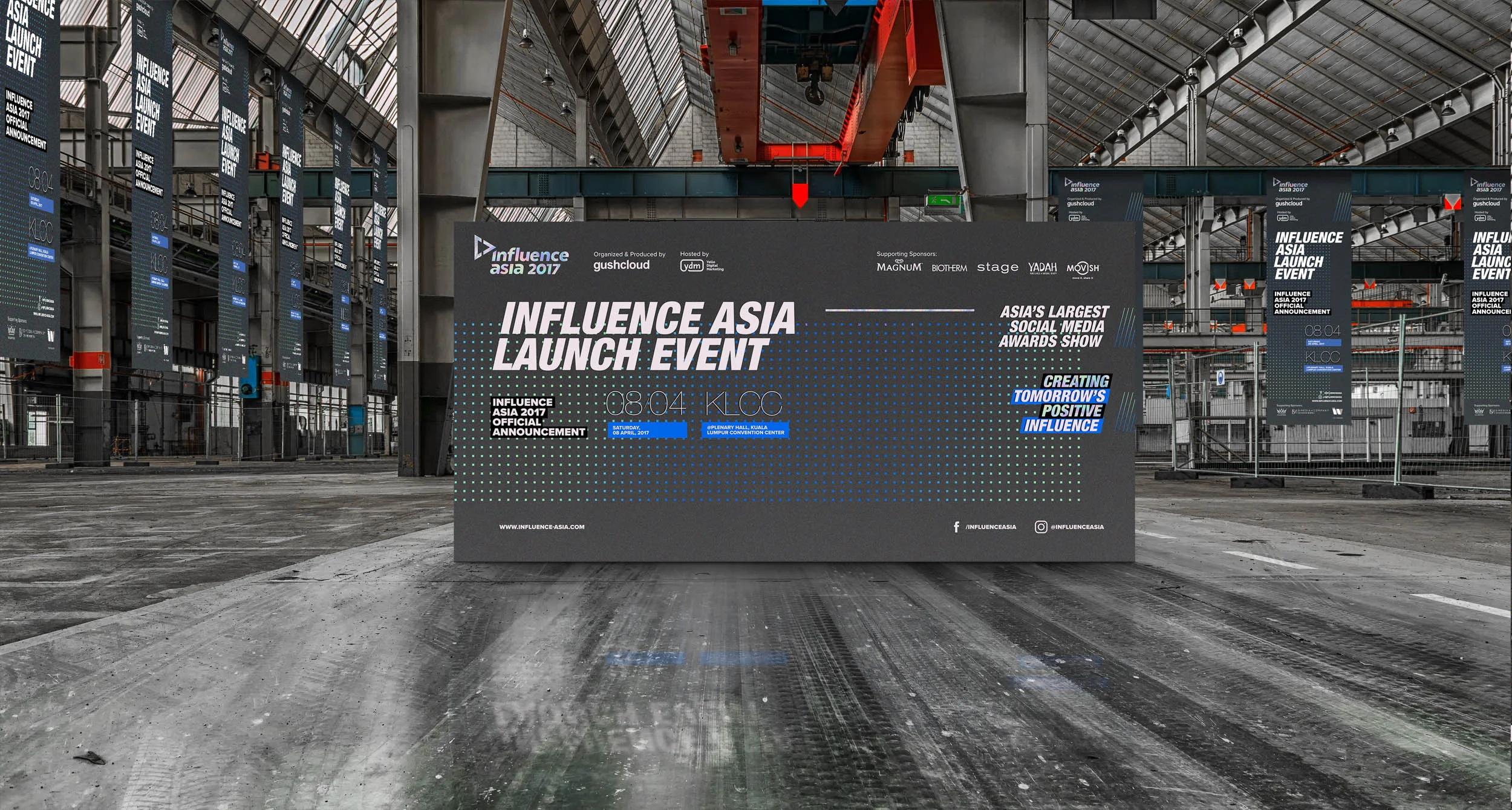The image size is (1512, 810).
Task: Click the blue '@PLENARY HALL, KUALA LUMPUR CONVENTION CENTER' tag
Action: (745, 430)
